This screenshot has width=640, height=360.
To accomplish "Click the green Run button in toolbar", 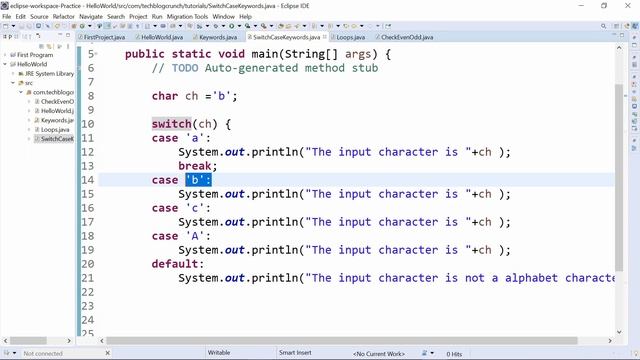I will [x=231, y=26].
